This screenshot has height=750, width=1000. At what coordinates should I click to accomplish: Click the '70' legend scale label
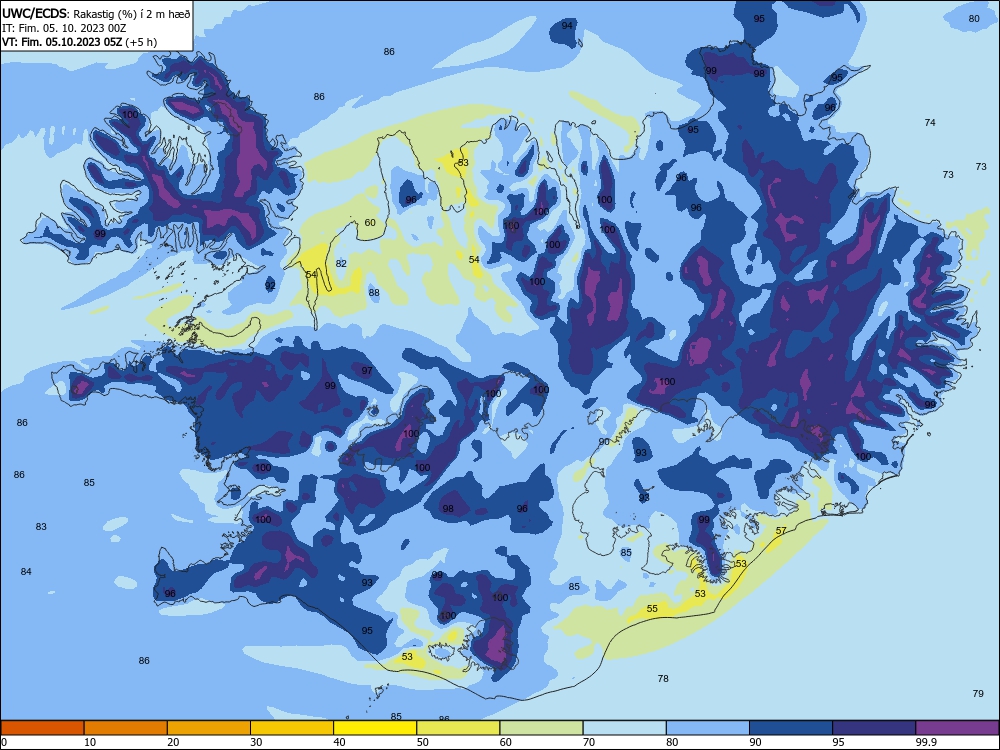(x=589, y=742)
